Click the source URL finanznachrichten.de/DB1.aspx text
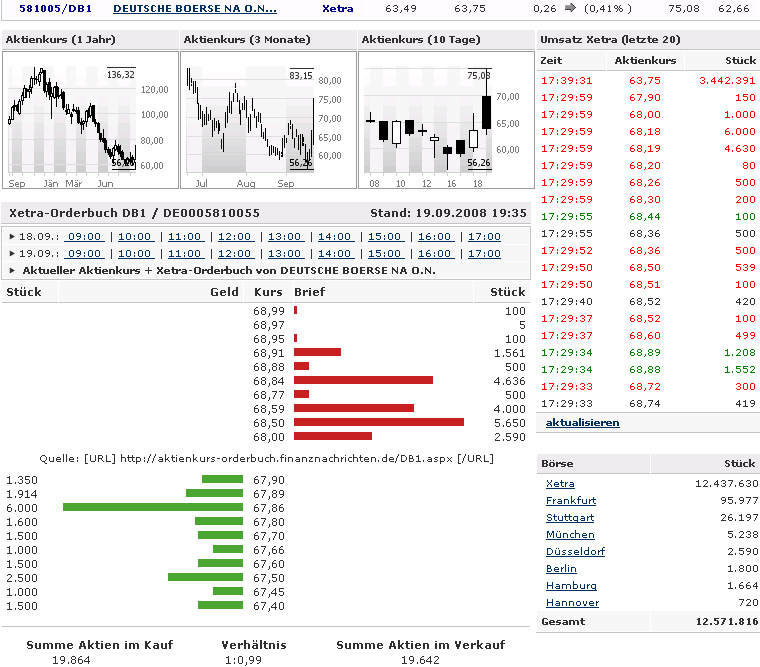The width and height of the screenshot is (760, 667). pos(286,459)
